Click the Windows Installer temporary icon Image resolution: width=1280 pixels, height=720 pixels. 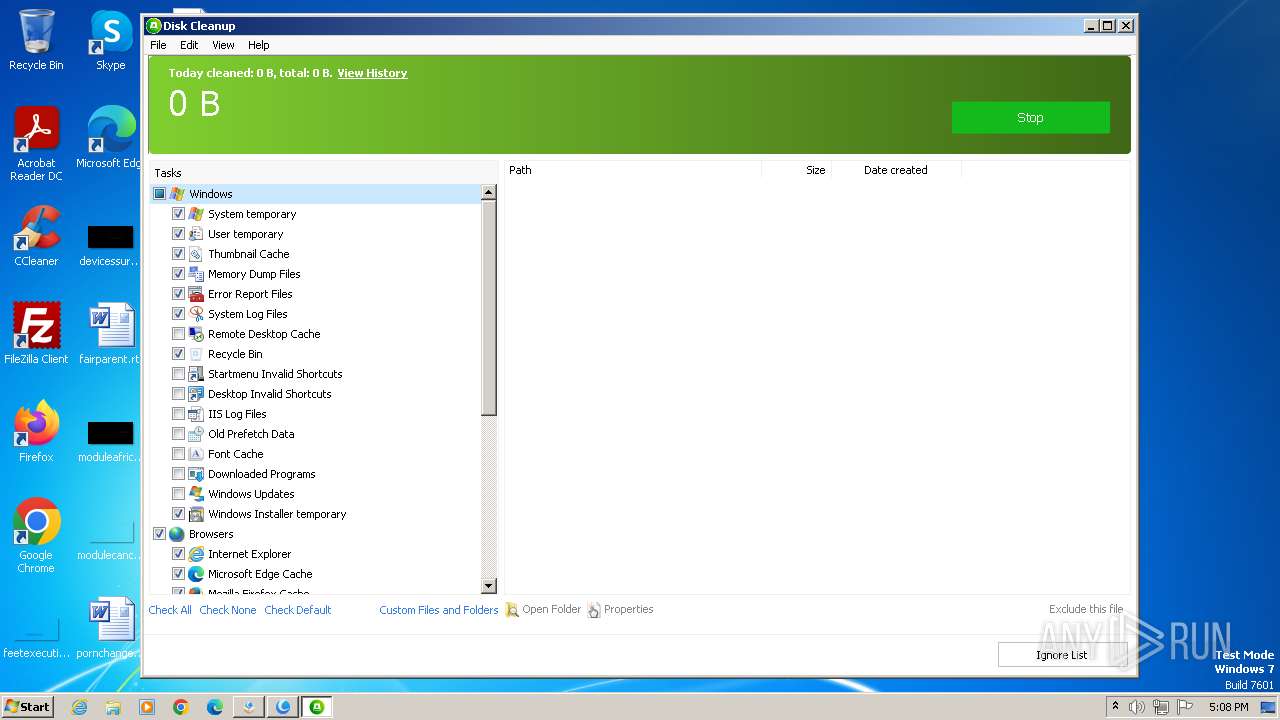(x=196, y=514)
